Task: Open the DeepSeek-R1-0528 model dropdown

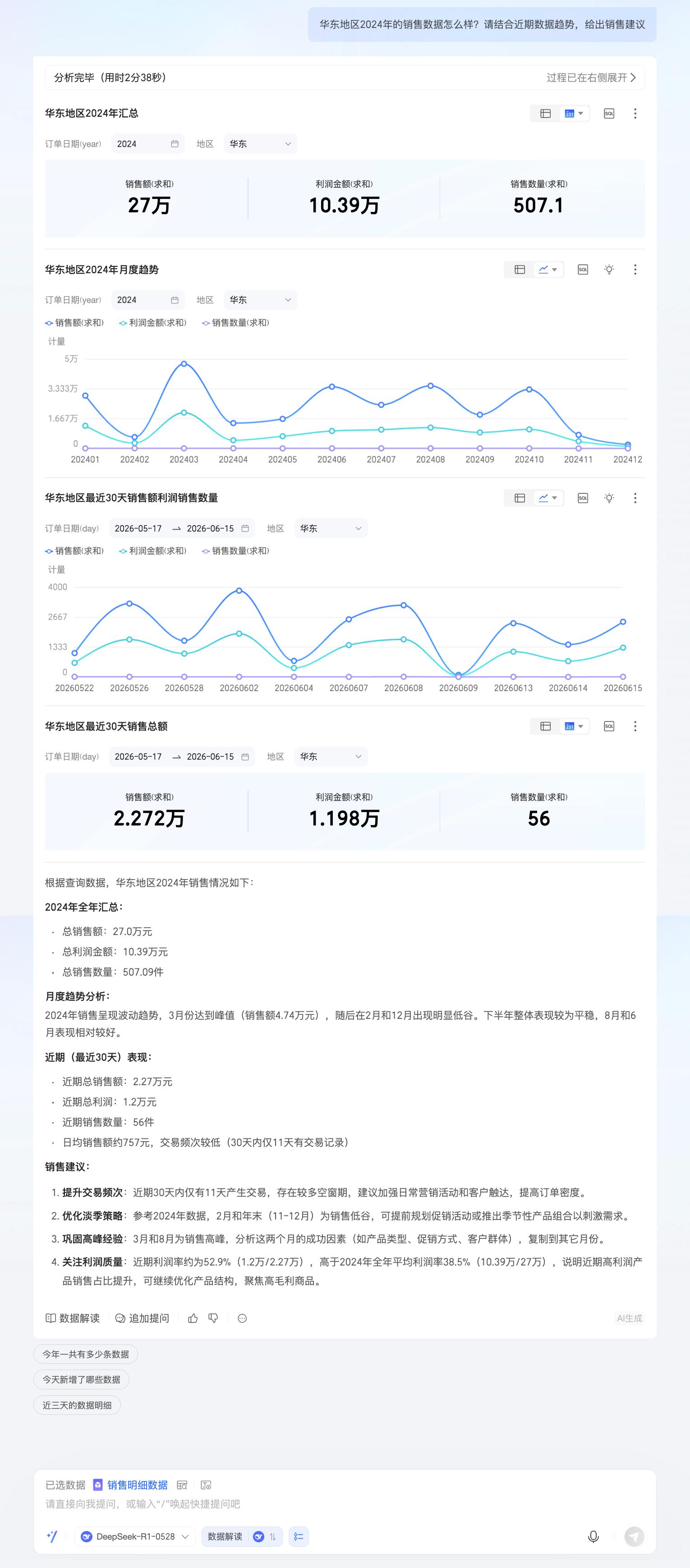Action: (135, 1536)
